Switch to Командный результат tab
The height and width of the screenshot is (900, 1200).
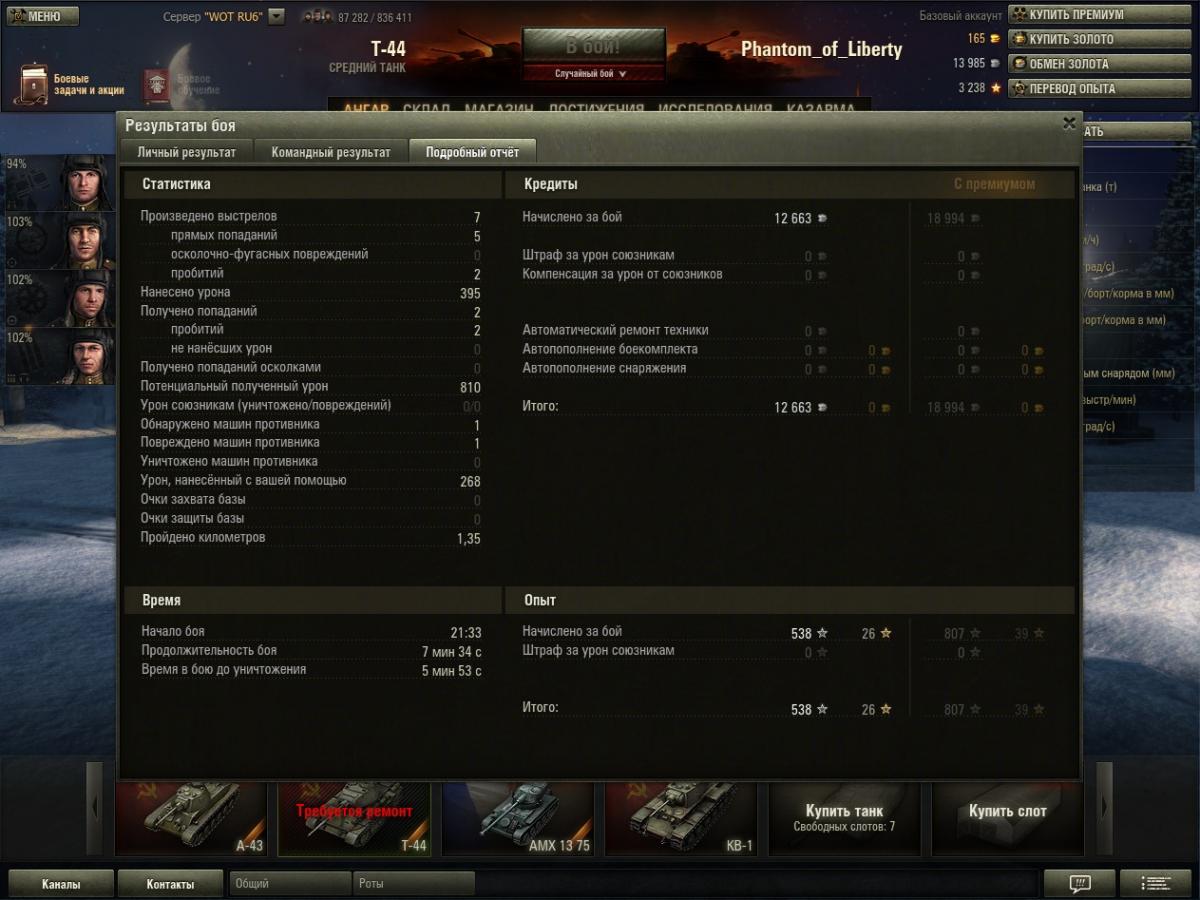[x=331, y=152]
